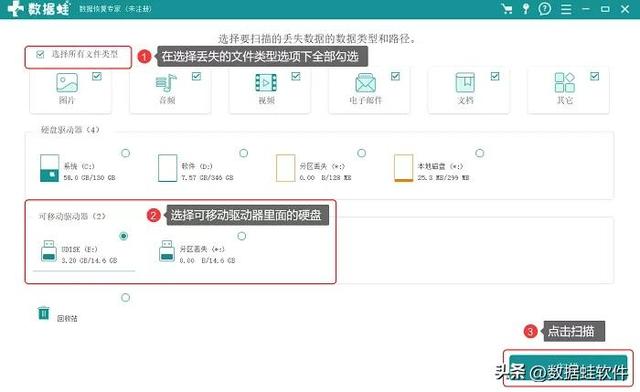Click the scan button at bottom right
This screenshot has width=640, height=392.
click(568, 368)
